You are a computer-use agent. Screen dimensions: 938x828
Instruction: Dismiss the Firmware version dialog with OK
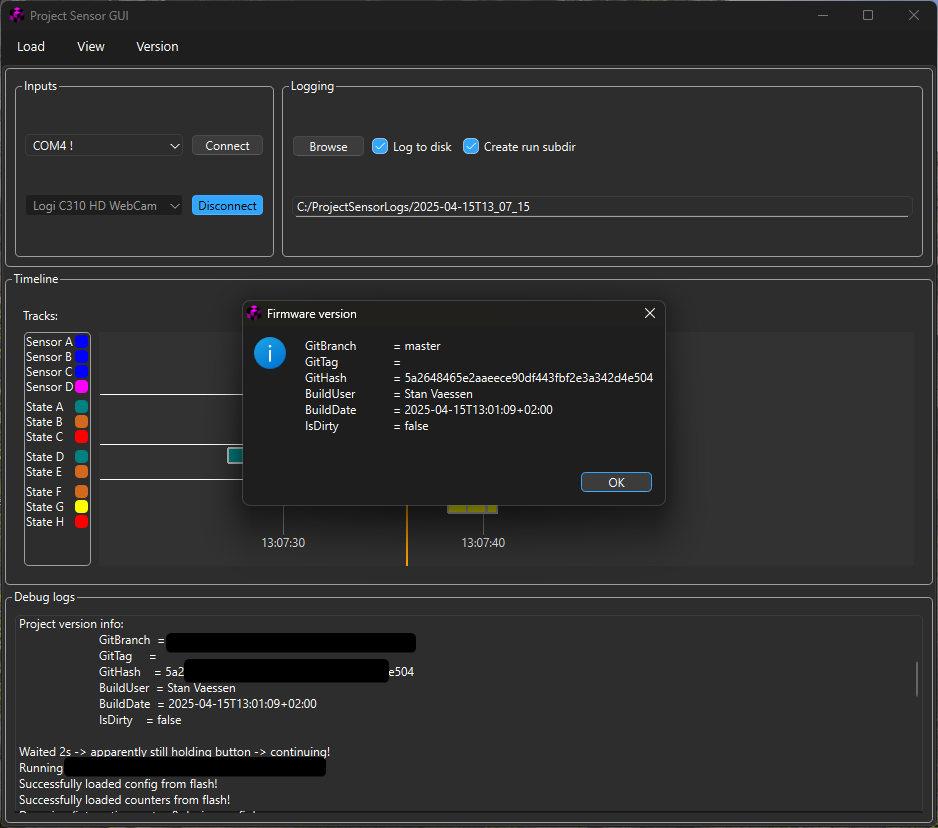[616, 481]
